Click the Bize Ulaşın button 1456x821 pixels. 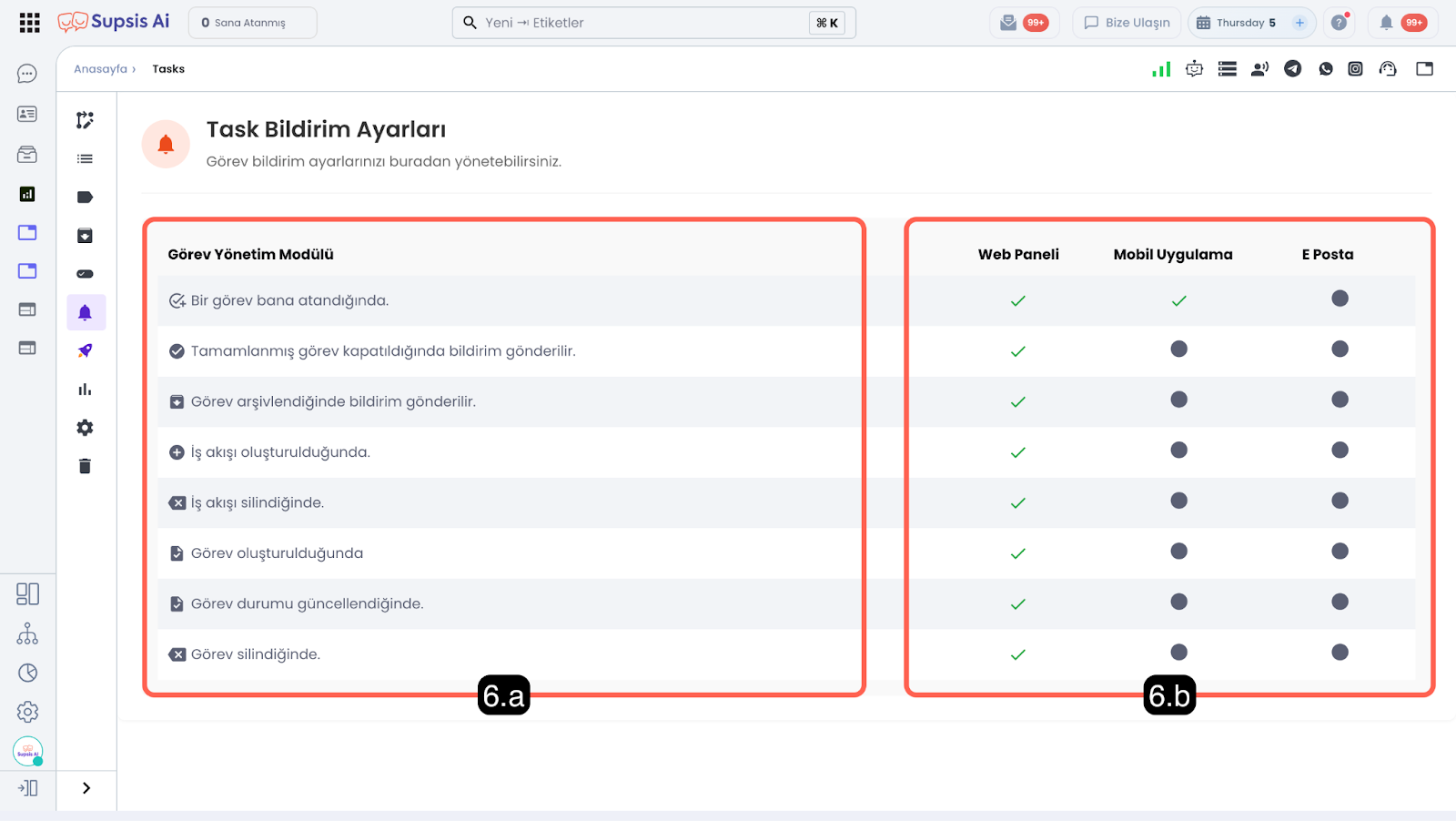[x=1127, y=23]
